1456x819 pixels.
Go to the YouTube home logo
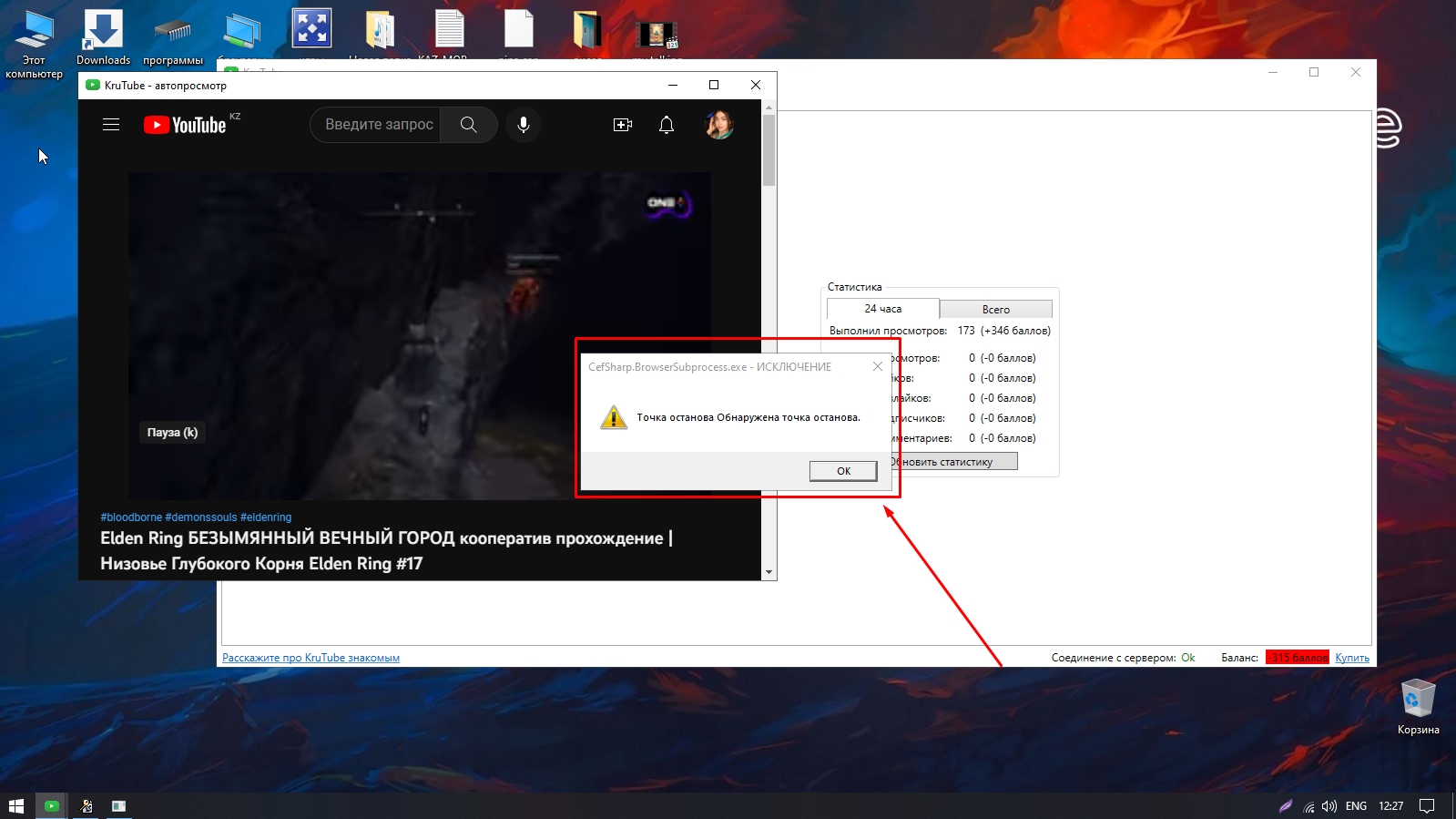click(185, 125)
